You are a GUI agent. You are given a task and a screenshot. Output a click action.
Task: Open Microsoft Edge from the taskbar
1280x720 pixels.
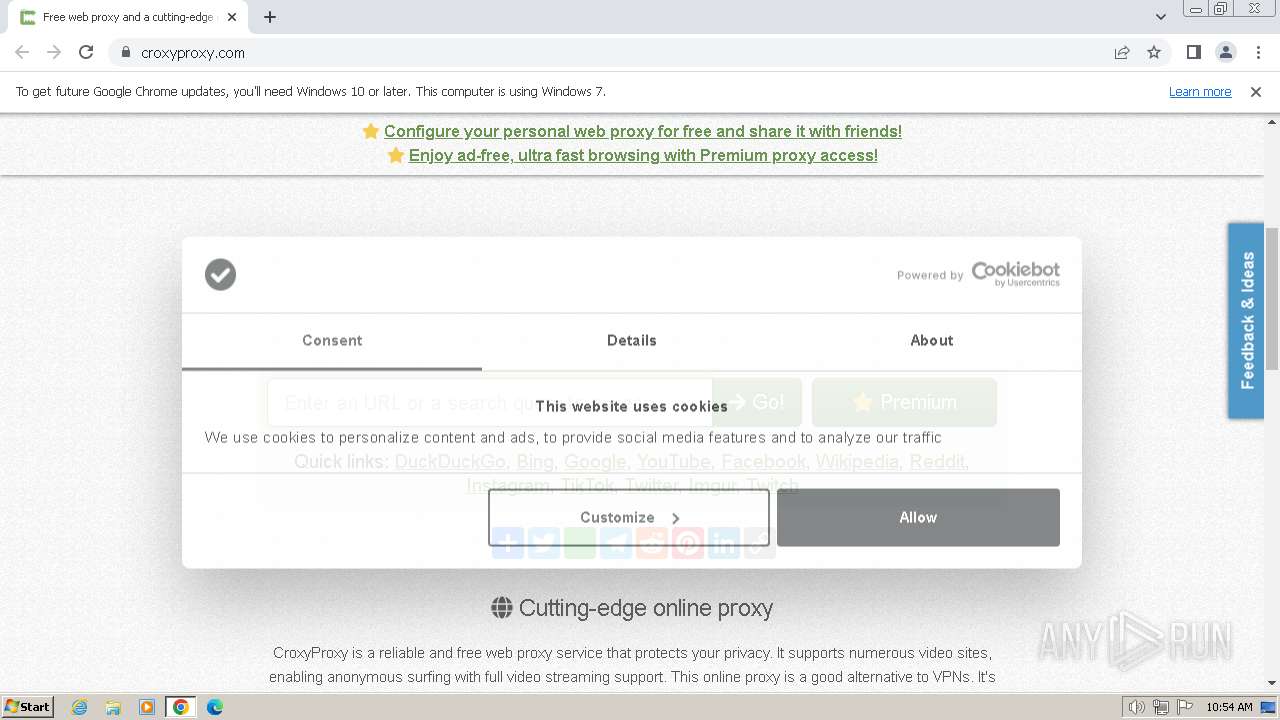pos(214,707)
